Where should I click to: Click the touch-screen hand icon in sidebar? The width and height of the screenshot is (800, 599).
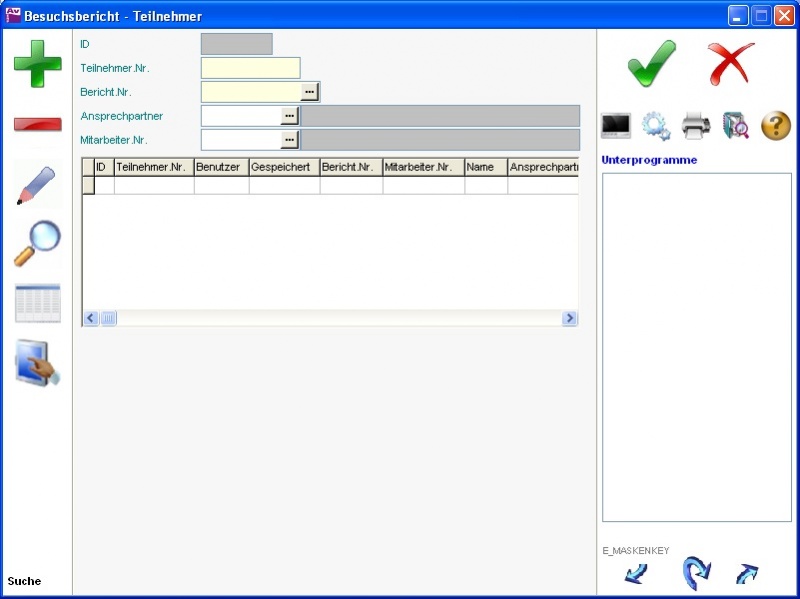(37, 363)
